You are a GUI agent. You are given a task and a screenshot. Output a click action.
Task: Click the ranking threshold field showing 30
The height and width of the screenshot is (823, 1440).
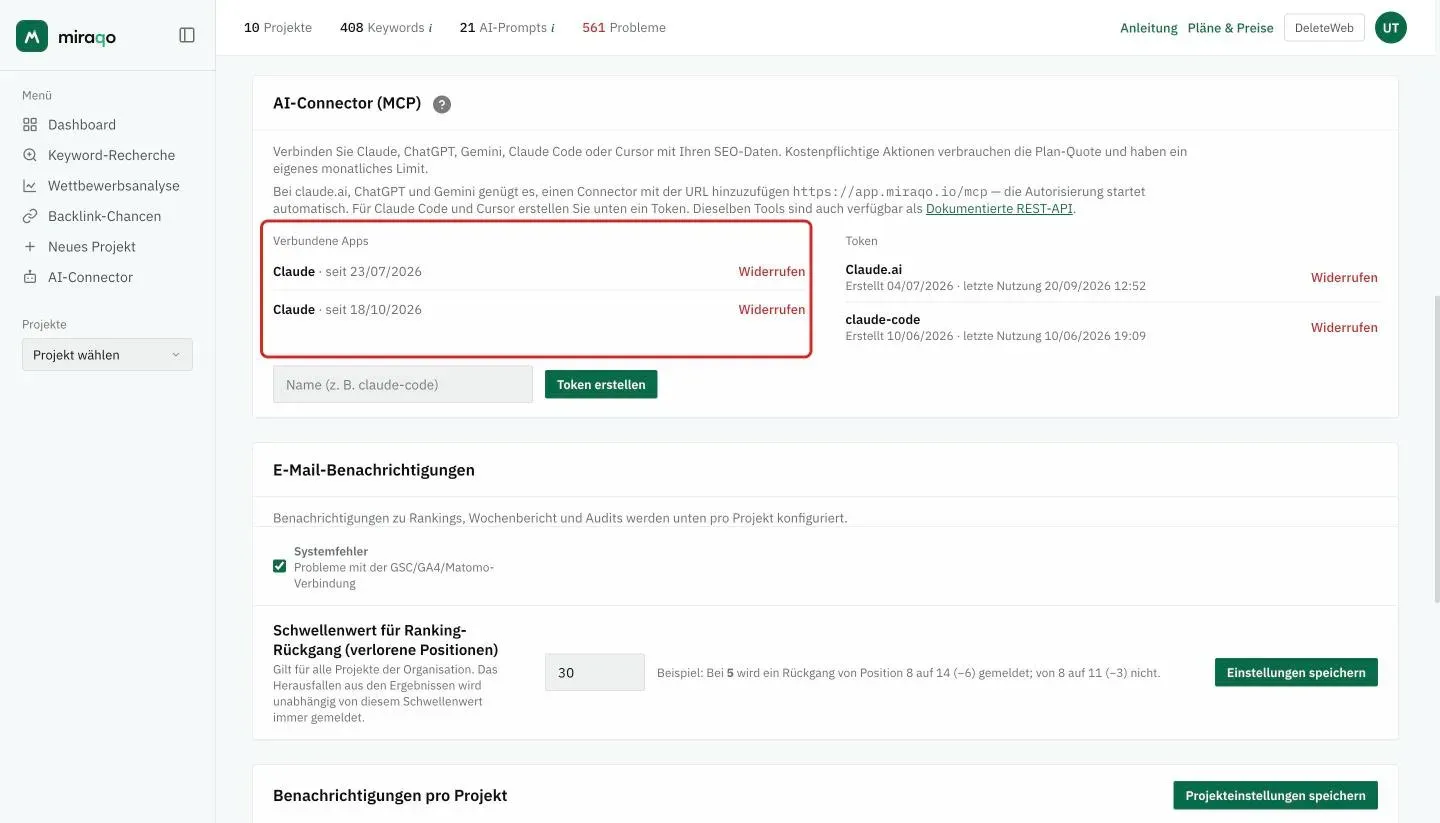595,673
